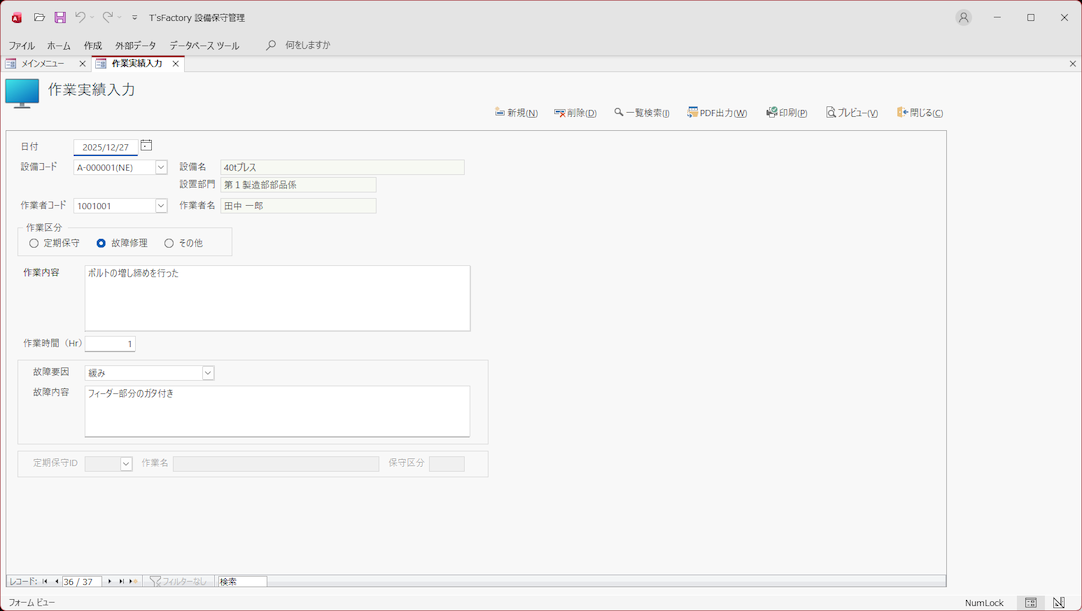1082x611 pixels.
Task: Expand the 設備コード dropdown
Action: tap(161, 168)
